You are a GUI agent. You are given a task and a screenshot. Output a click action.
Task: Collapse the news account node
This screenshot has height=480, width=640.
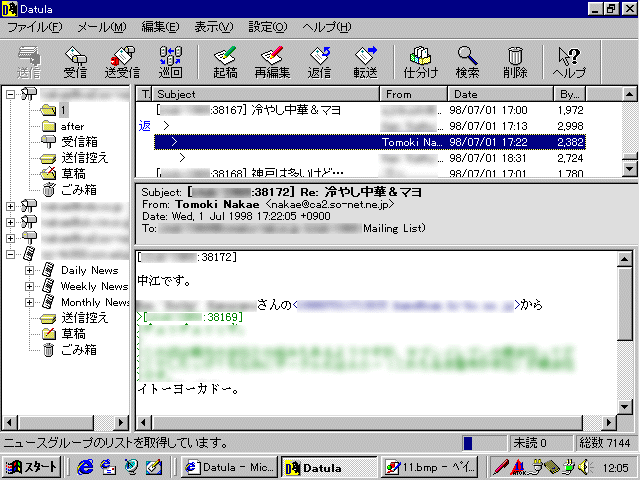tap(11, 254)
